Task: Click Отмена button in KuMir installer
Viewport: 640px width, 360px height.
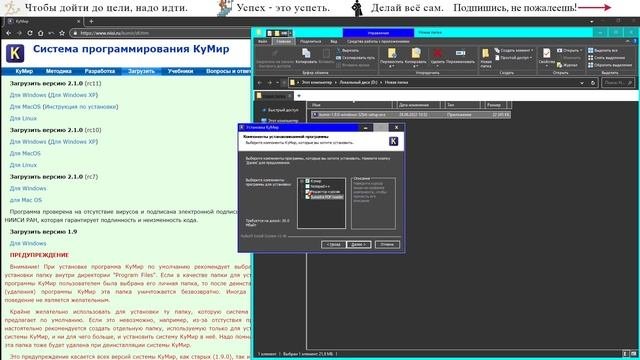Action: point(387,244)
